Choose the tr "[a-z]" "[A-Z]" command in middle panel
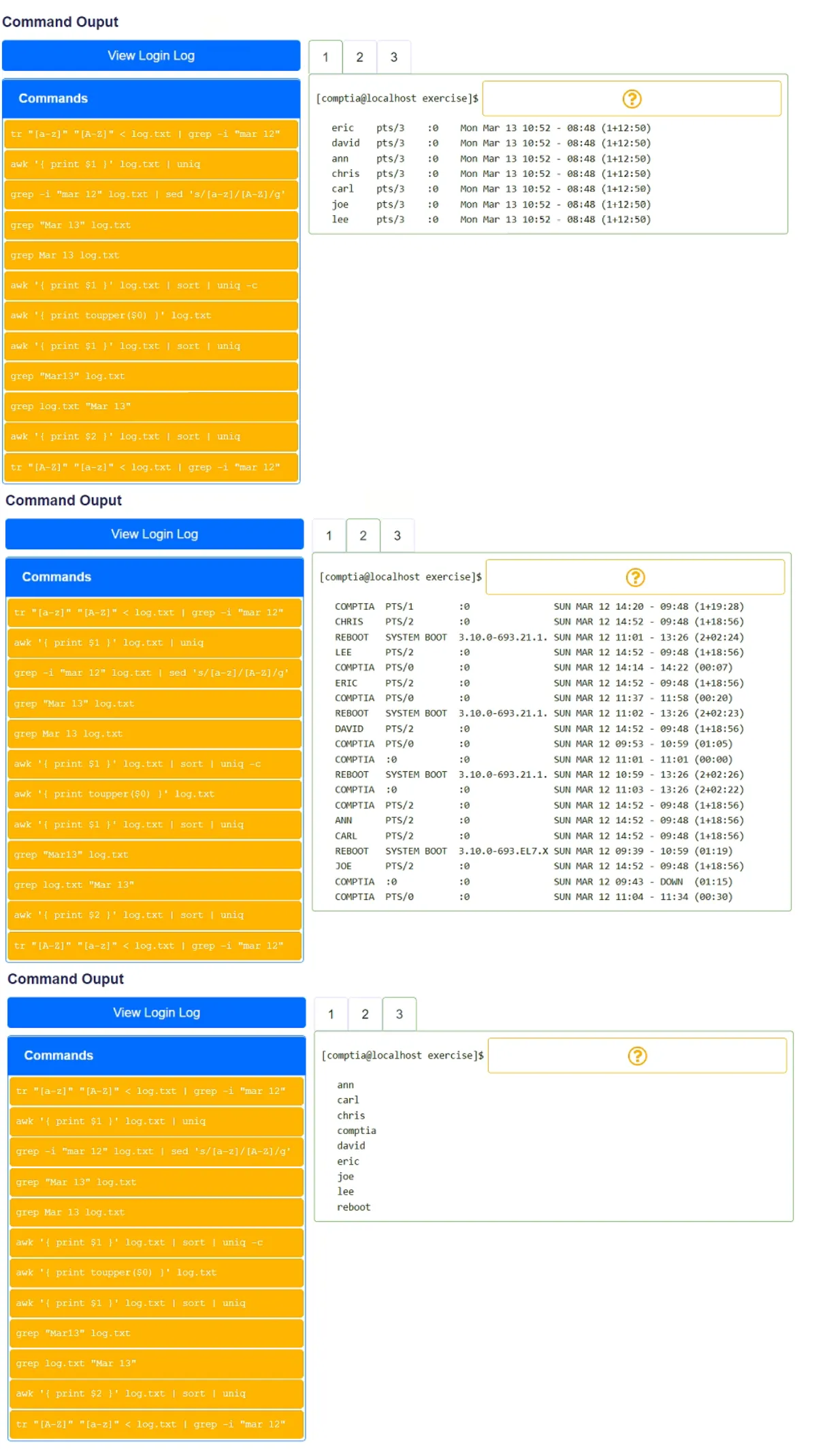The width and height of the screenshot is (814, 1456). (x=154, y=613)
